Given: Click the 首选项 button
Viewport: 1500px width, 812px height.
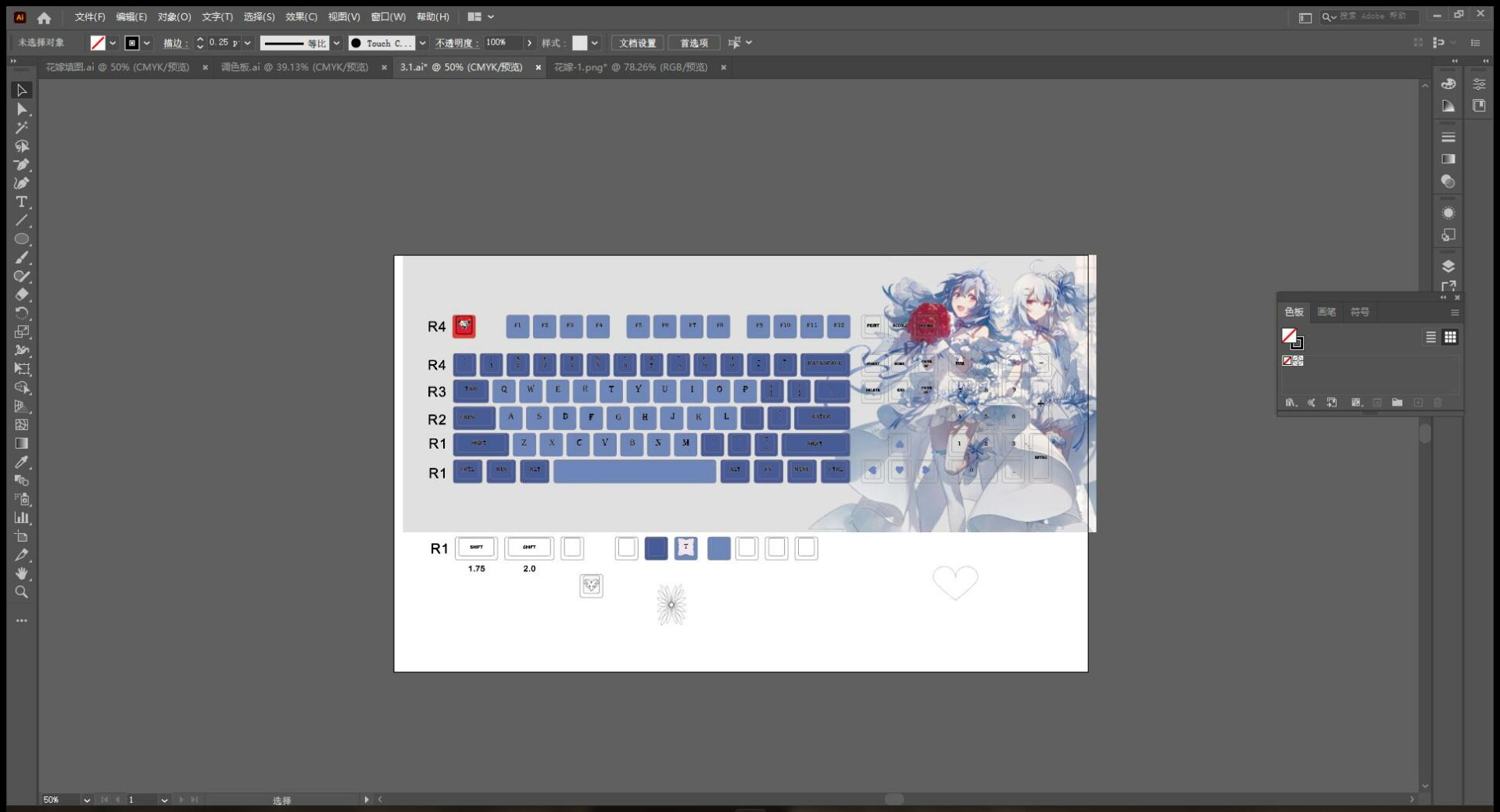Looking at the screenshot, I should 693,43.
